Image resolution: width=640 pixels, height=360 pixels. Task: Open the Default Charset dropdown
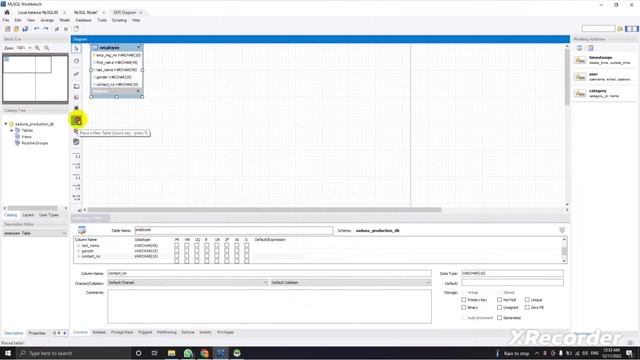tap(188, 282)
